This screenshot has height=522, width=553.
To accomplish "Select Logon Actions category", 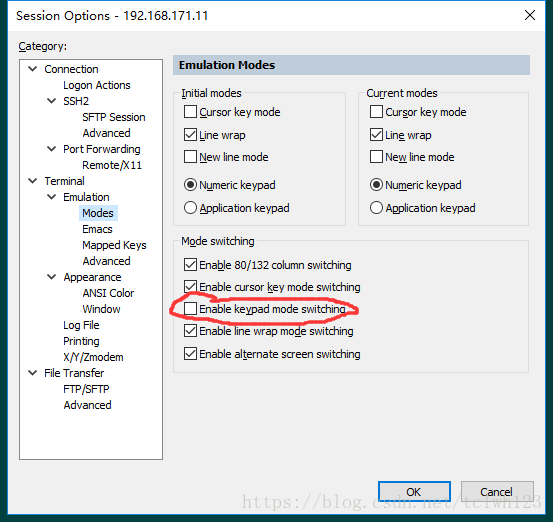I will (x=97, y=85).
